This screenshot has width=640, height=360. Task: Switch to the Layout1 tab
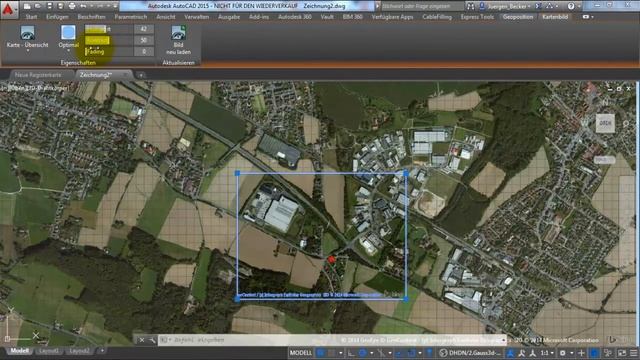pos(49,351)
